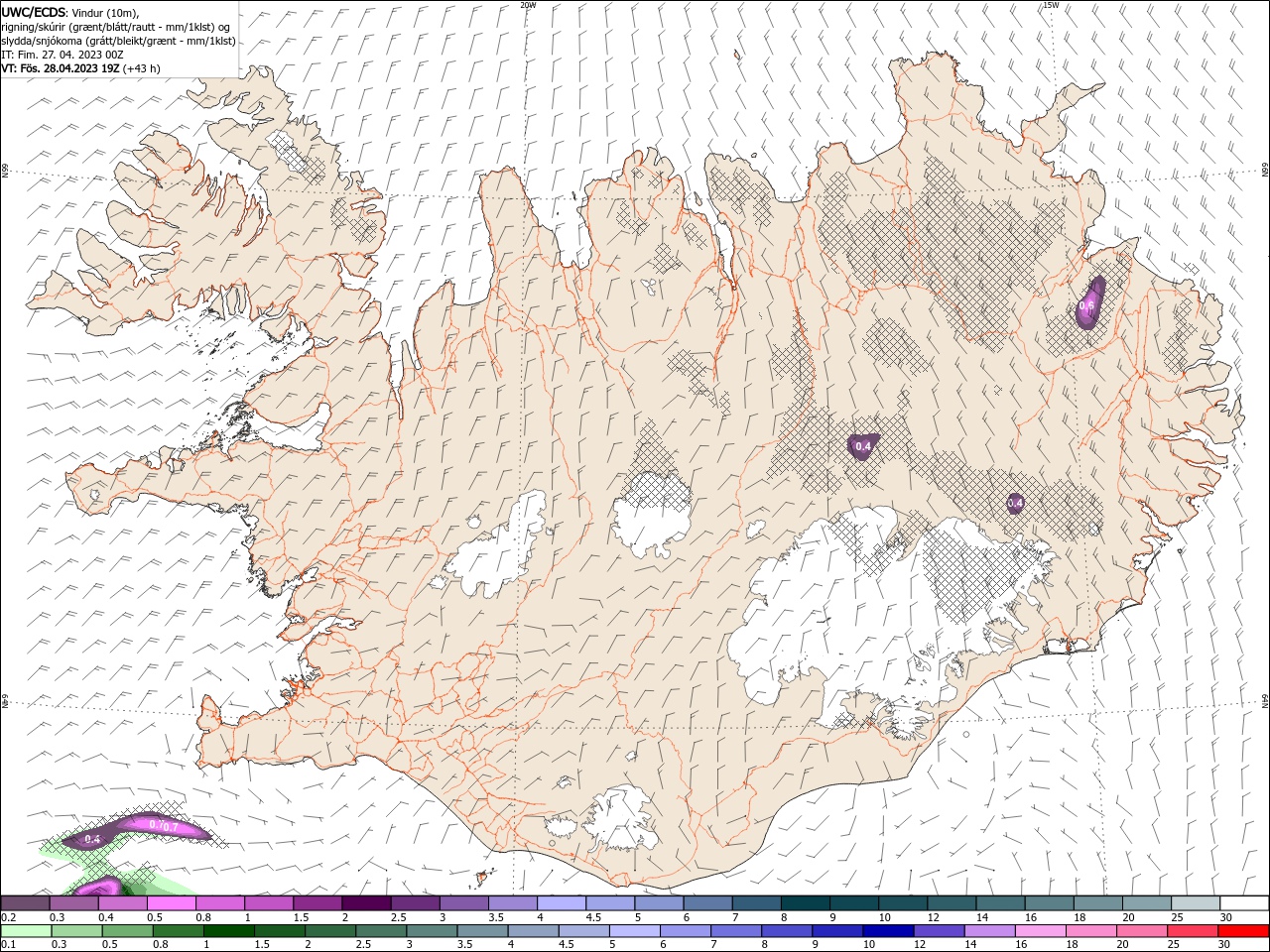Select the dark purple upper swatch labeled 2
Image resolution: width=1270 pixels, height=952 pixels.
(366, 903)
